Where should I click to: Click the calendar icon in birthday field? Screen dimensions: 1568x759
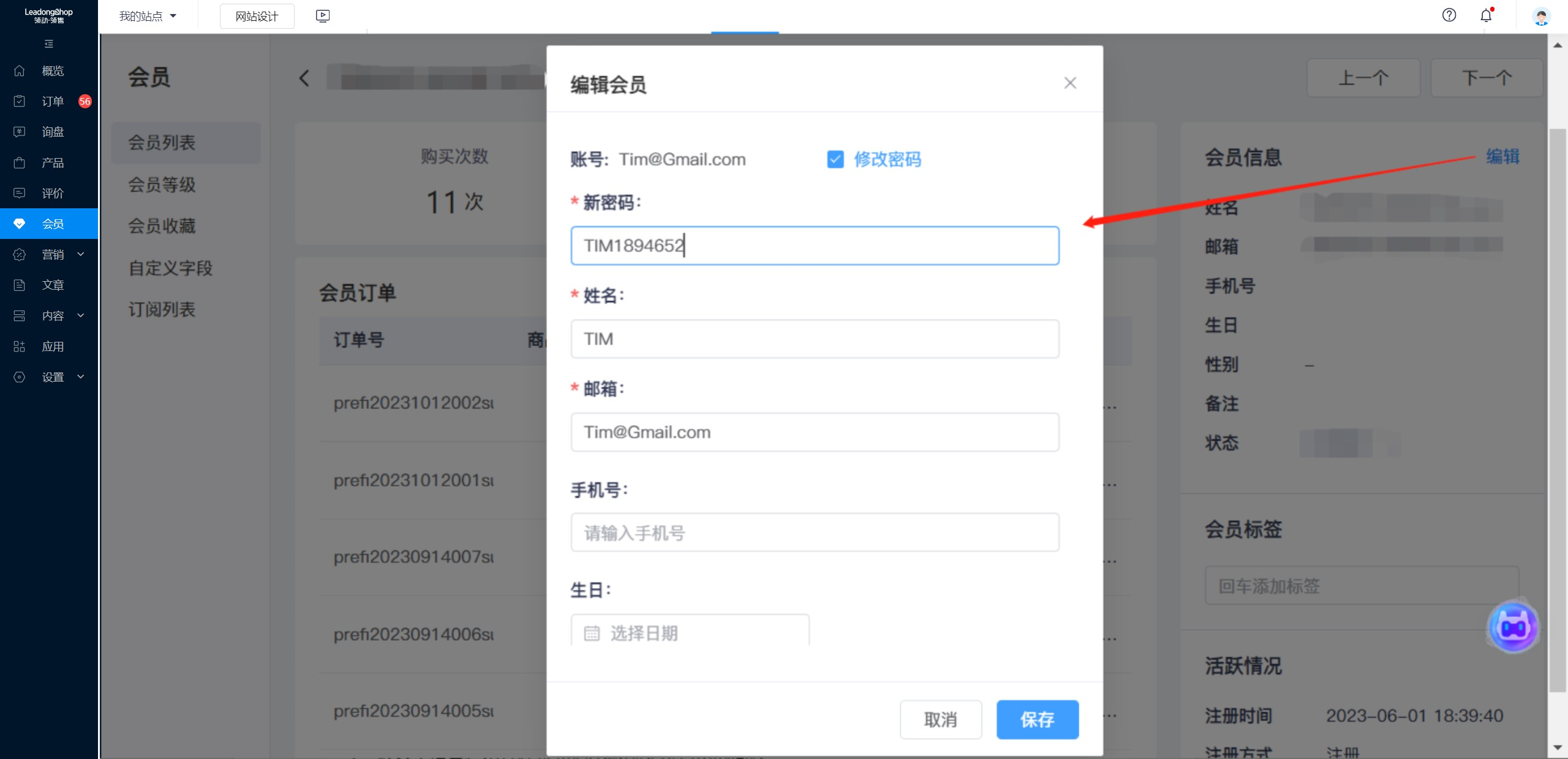[x=592, y=633]
